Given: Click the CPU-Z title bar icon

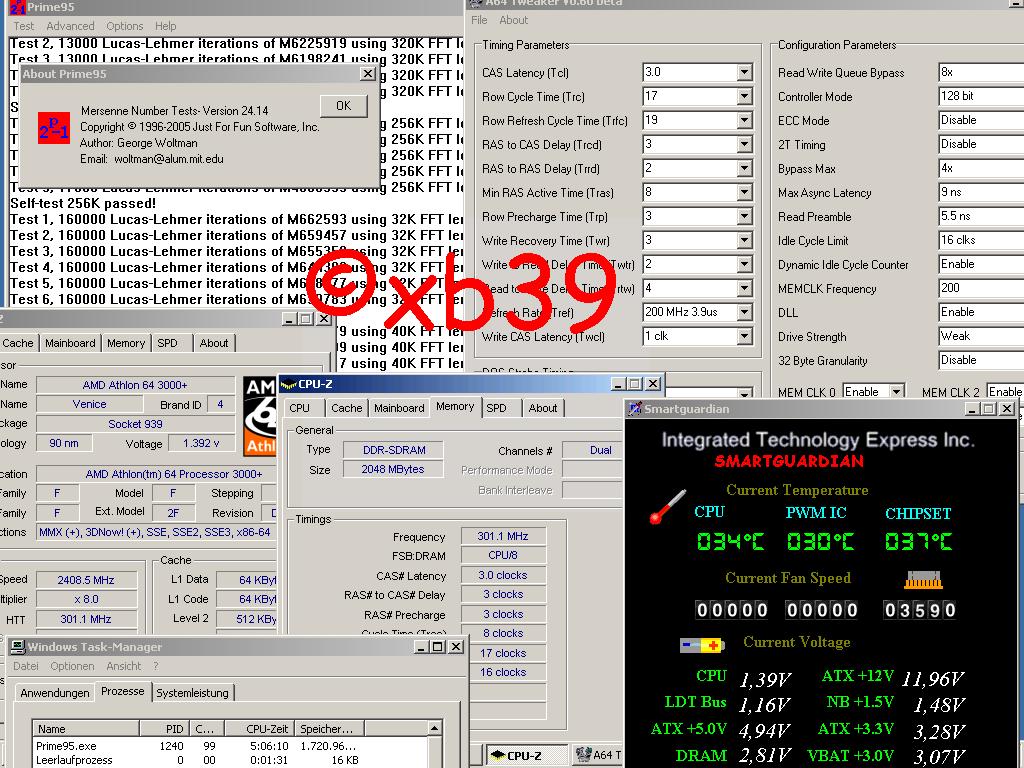Looking at the screenshot, I should coord(288,384).
